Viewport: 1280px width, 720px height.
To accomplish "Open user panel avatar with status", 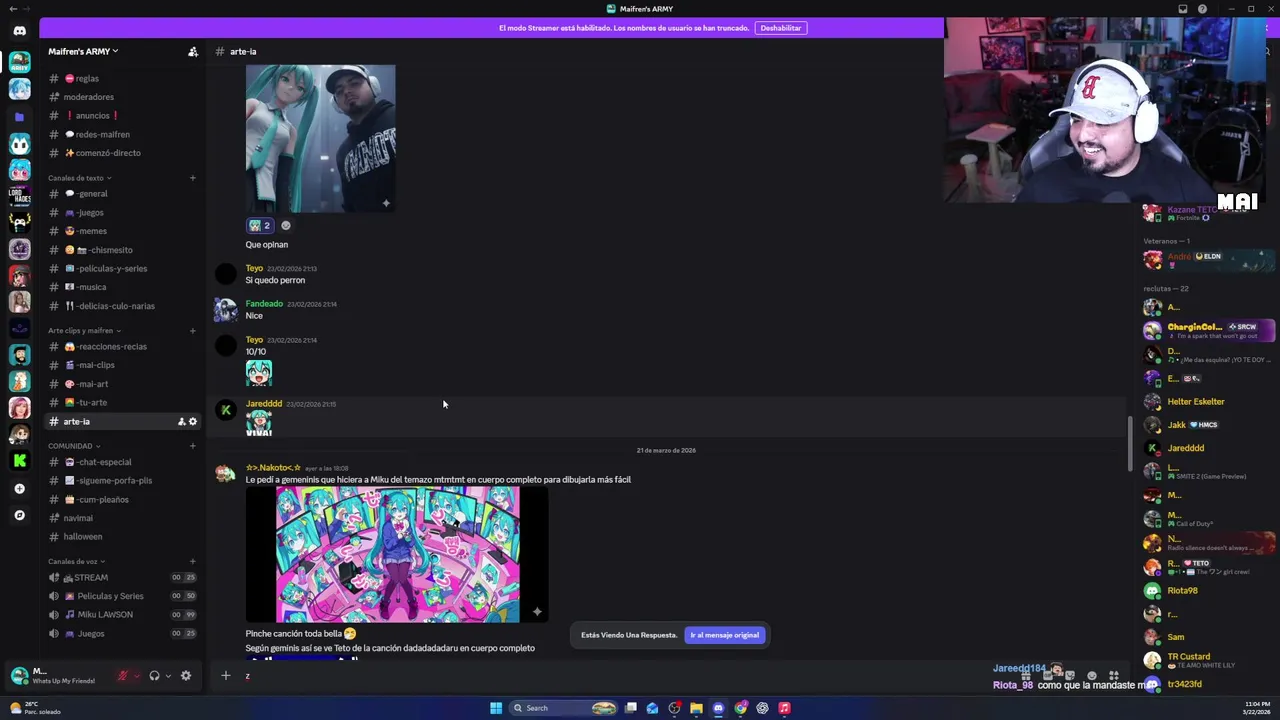I will click(x=18, y=676).
